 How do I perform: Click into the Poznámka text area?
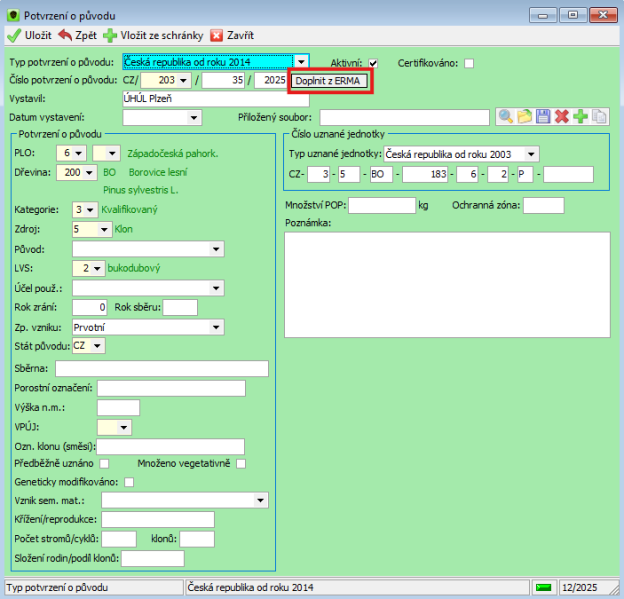(446, 283)
